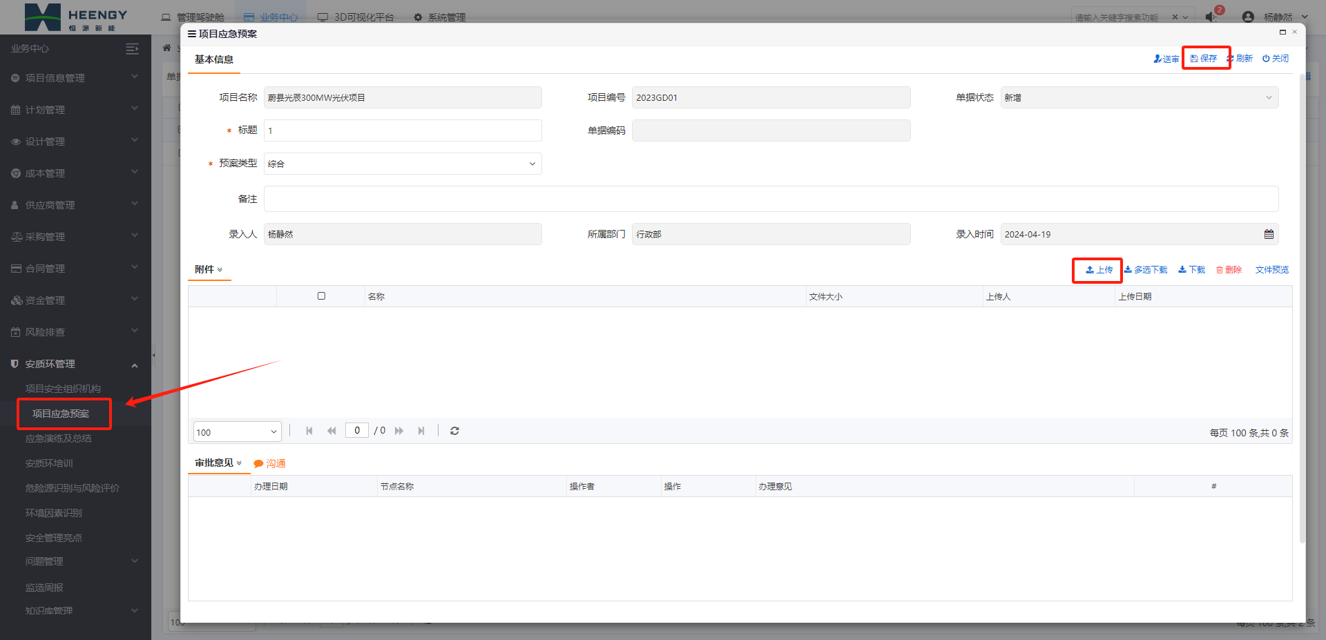Open the 预案类型 dropdown showing 综合

[x=402, y=163]
